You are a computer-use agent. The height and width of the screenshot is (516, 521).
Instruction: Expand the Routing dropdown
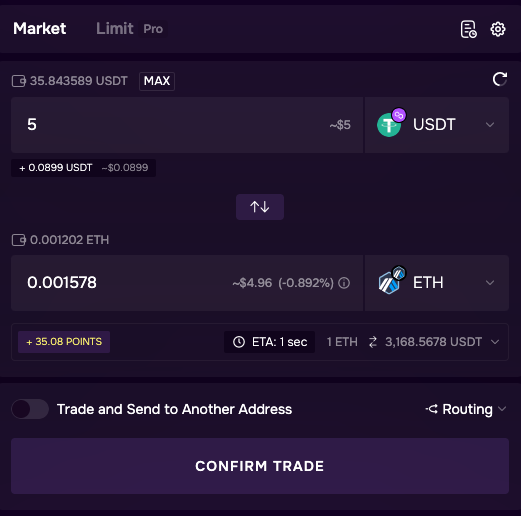tap(466, 409)
